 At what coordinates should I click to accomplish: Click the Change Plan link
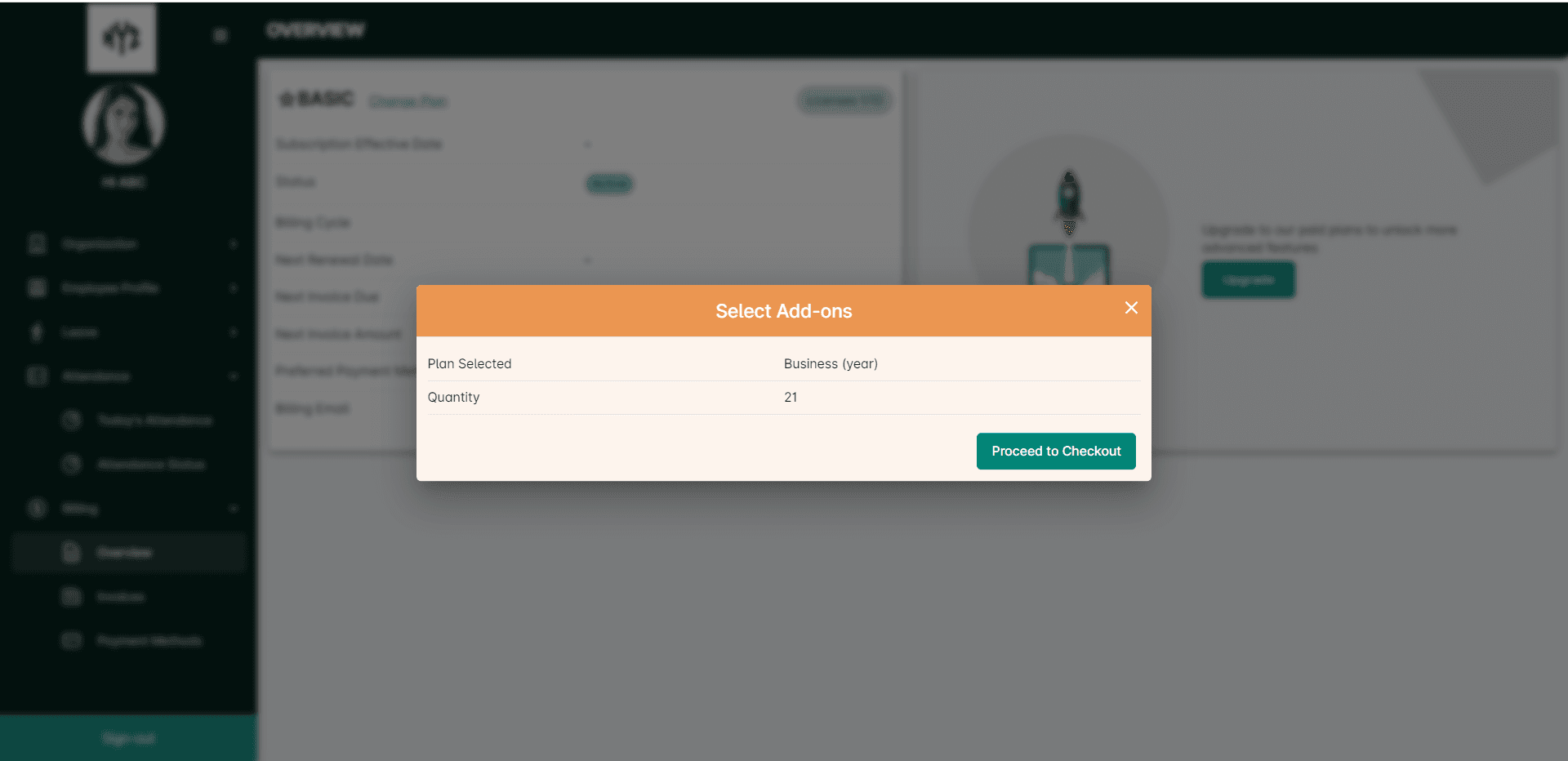pos(408,101)
